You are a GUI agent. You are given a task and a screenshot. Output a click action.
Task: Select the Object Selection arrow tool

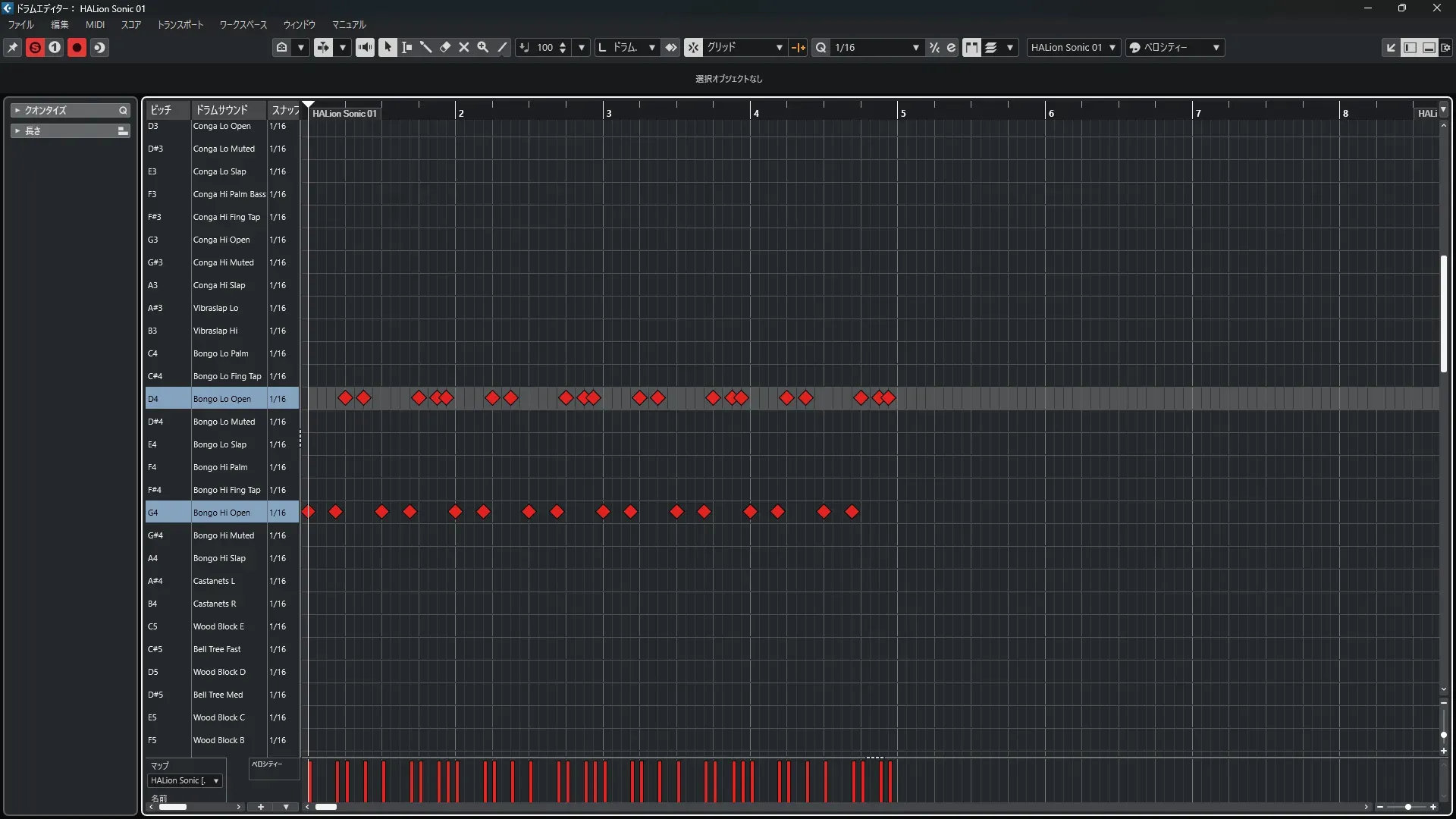pyautogui.click(x=388, y=48)
